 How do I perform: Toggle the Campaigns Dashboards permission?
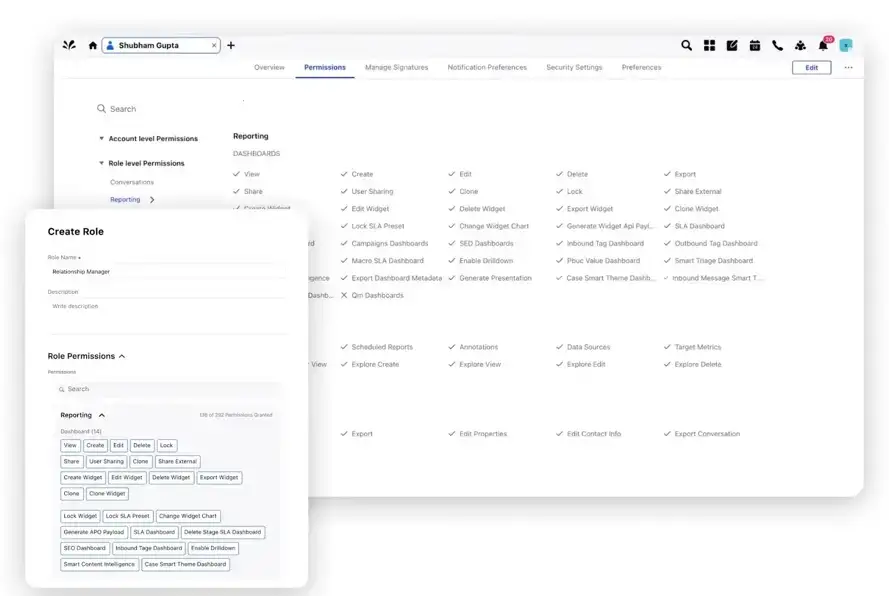344,243
